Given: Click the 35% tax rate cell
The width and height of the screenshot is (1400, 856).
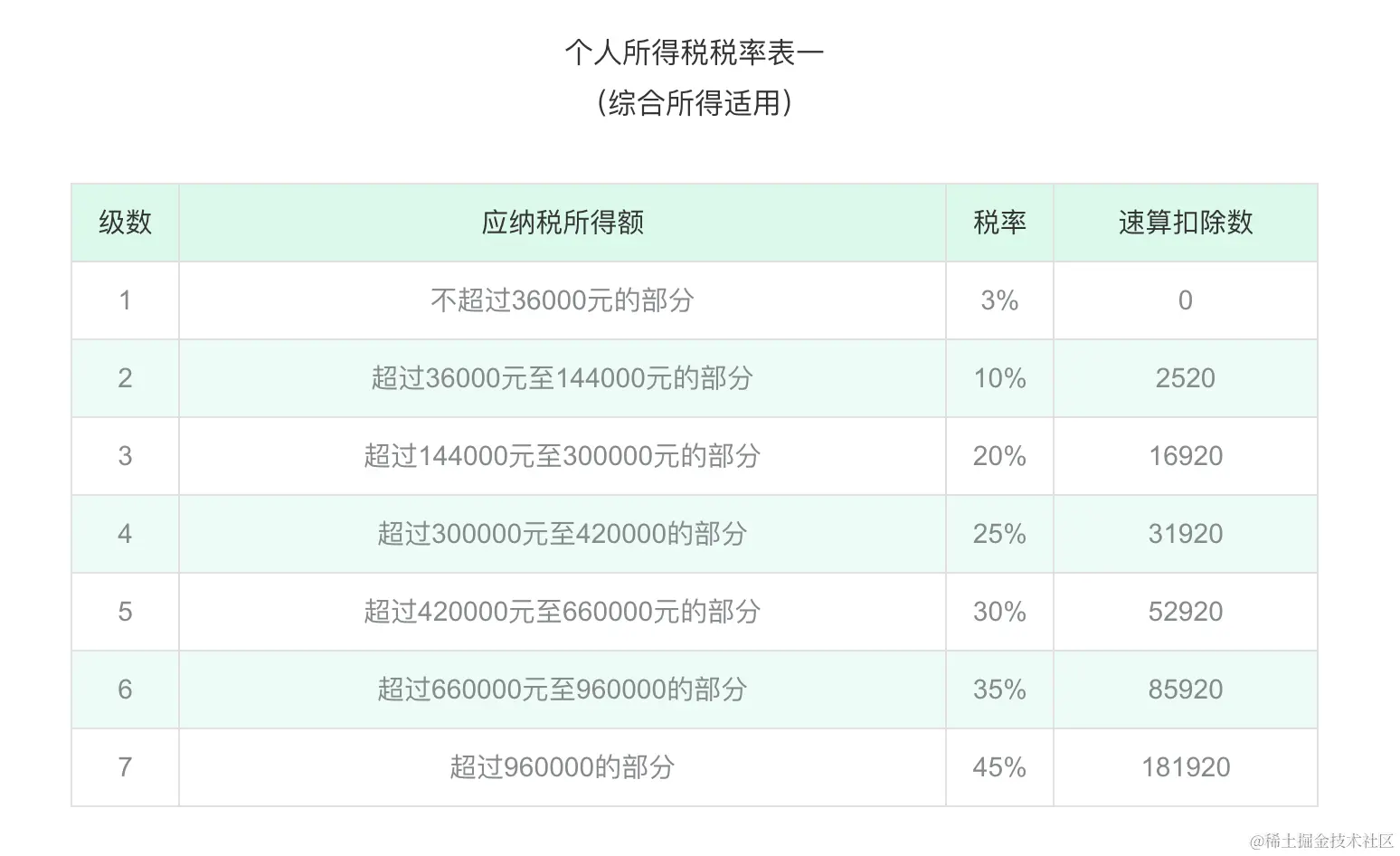Looking at the screenshot, I should pos(999,690).
